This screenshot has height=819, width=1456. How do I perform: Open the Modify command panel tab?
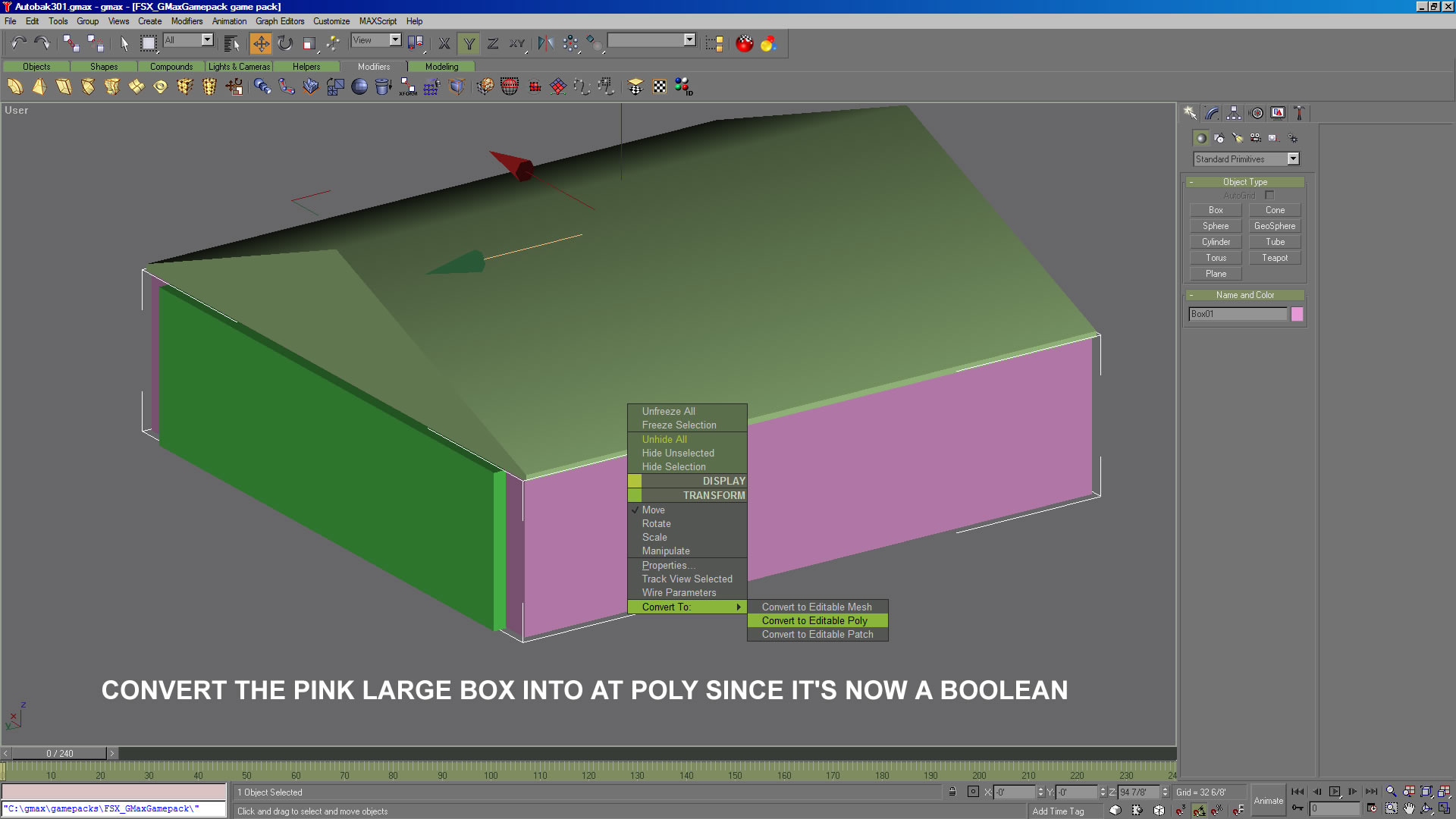point(1212,113)
